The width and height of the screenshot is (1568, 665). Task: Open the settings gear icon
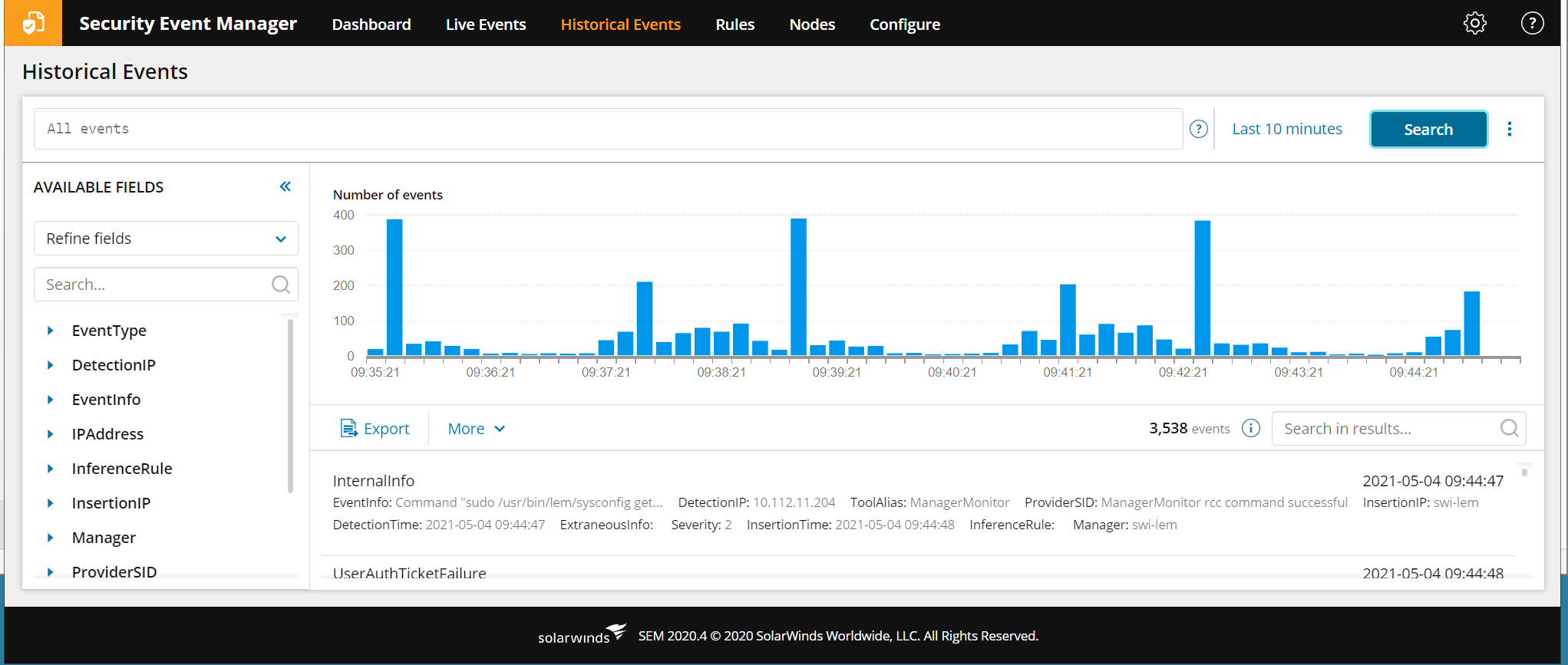pyautogui.click(x=1474, y=24)
